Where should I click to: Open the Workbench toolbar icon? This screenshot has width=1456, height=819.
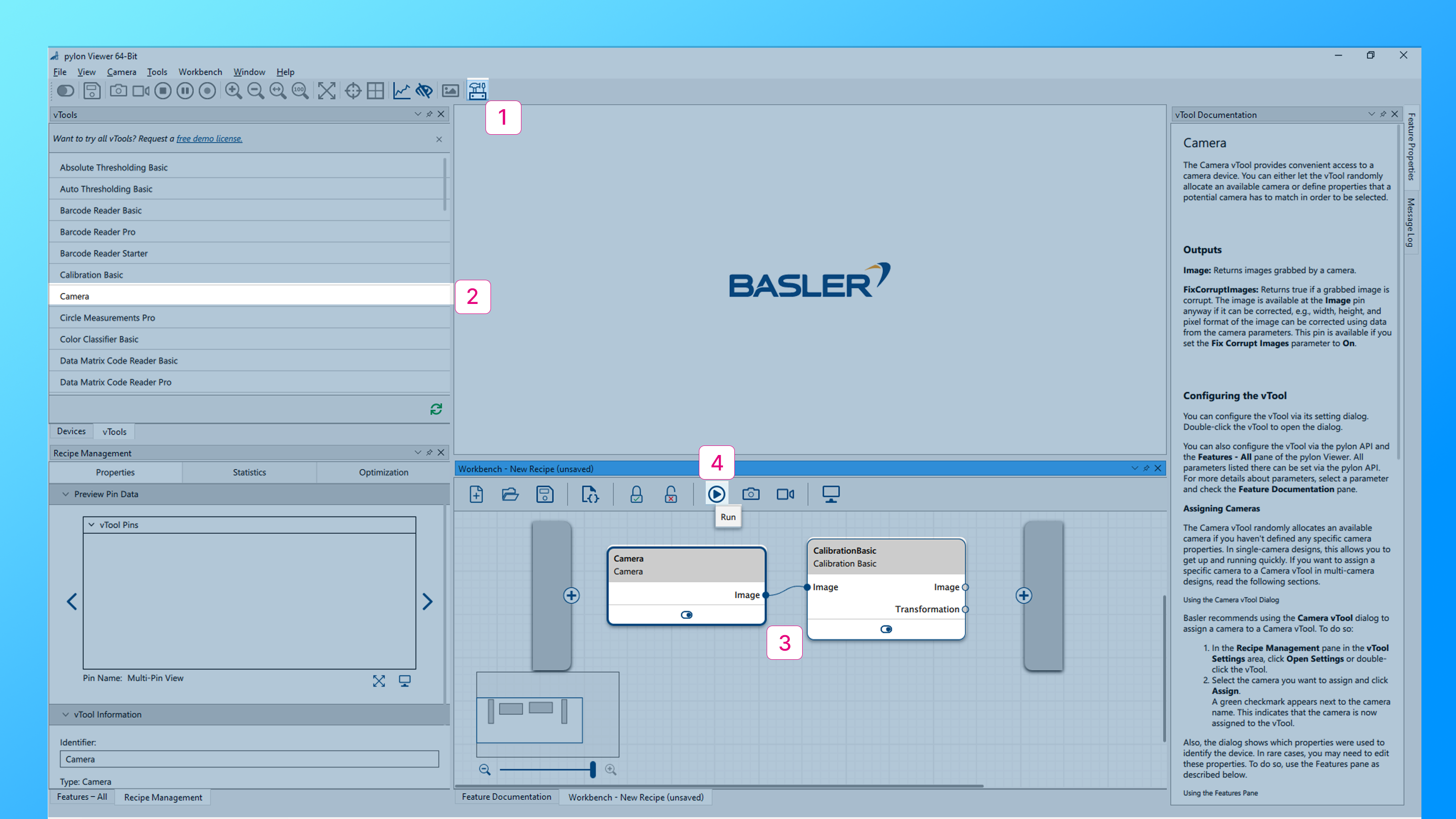point(477,91)
